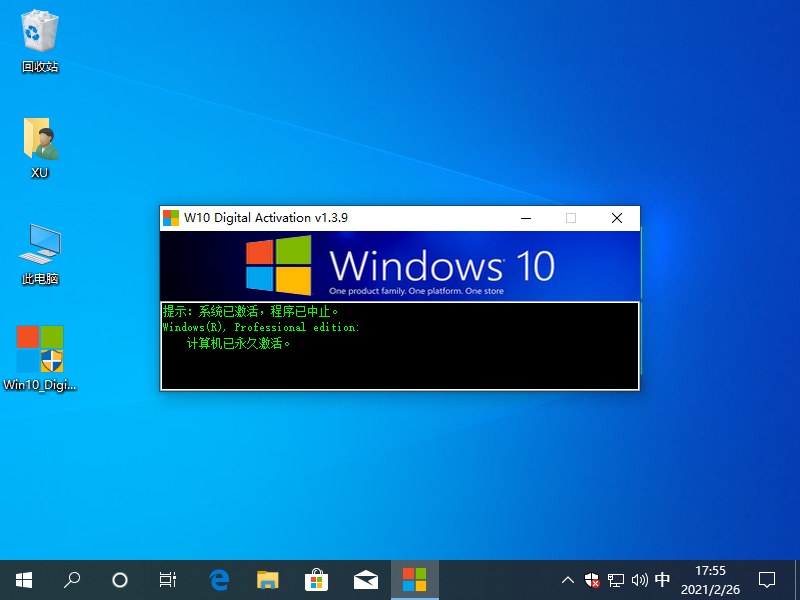Open the Windows Start menu
This screenshot has width=800, height=600.
coord(24,579)
